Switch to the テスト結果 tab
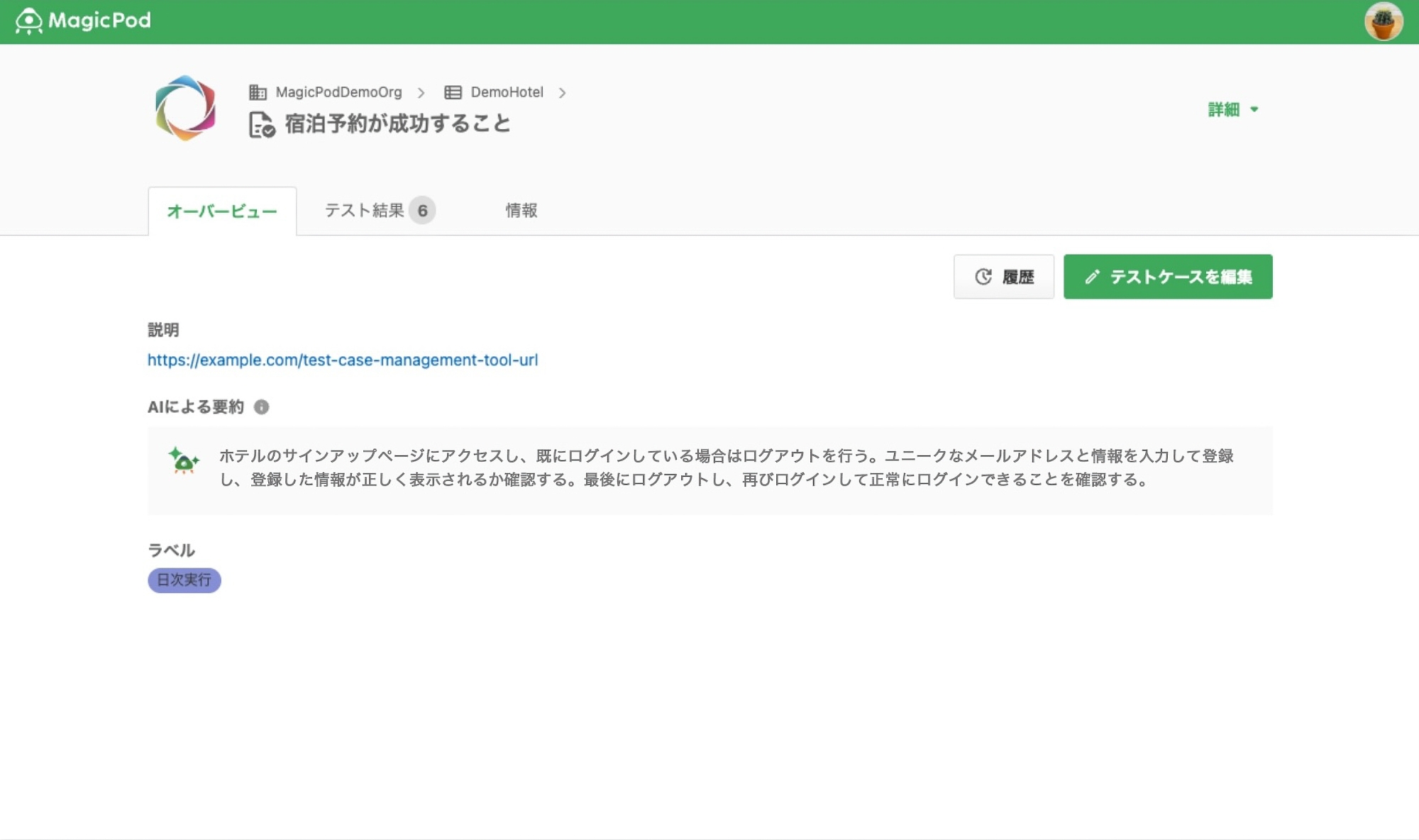The height and width of the screenshot is (840, 1419). (x=364, y=211)
